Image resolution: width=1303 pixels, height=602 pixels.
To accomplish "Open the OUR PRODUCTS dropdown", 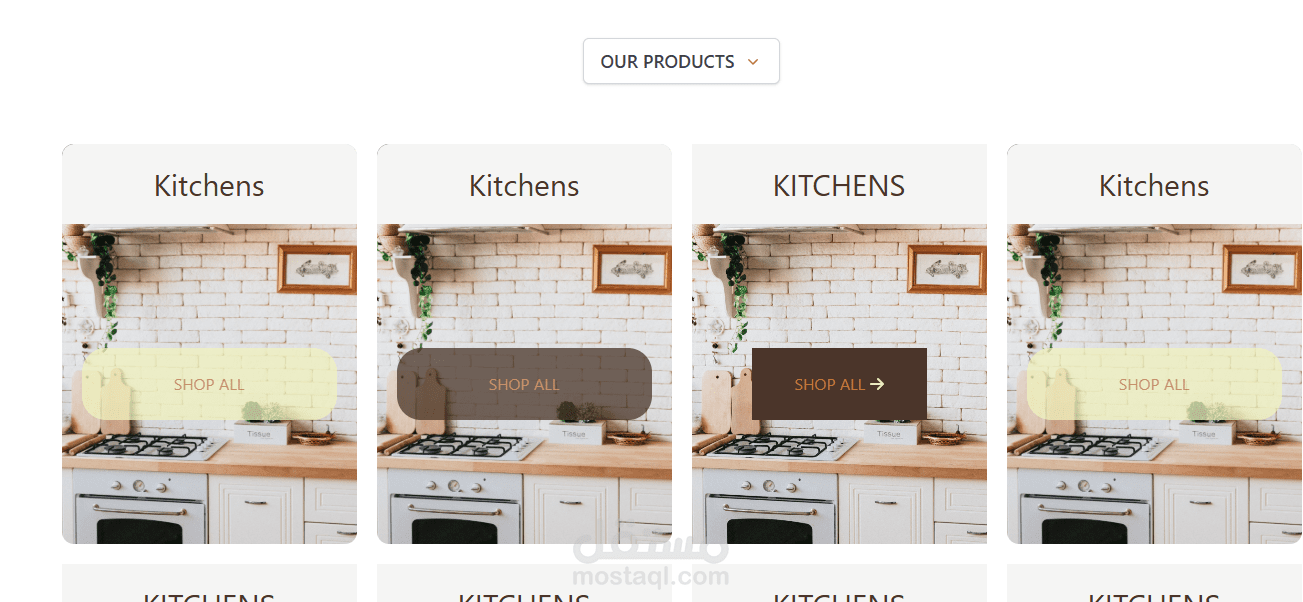I will (681, 61).
